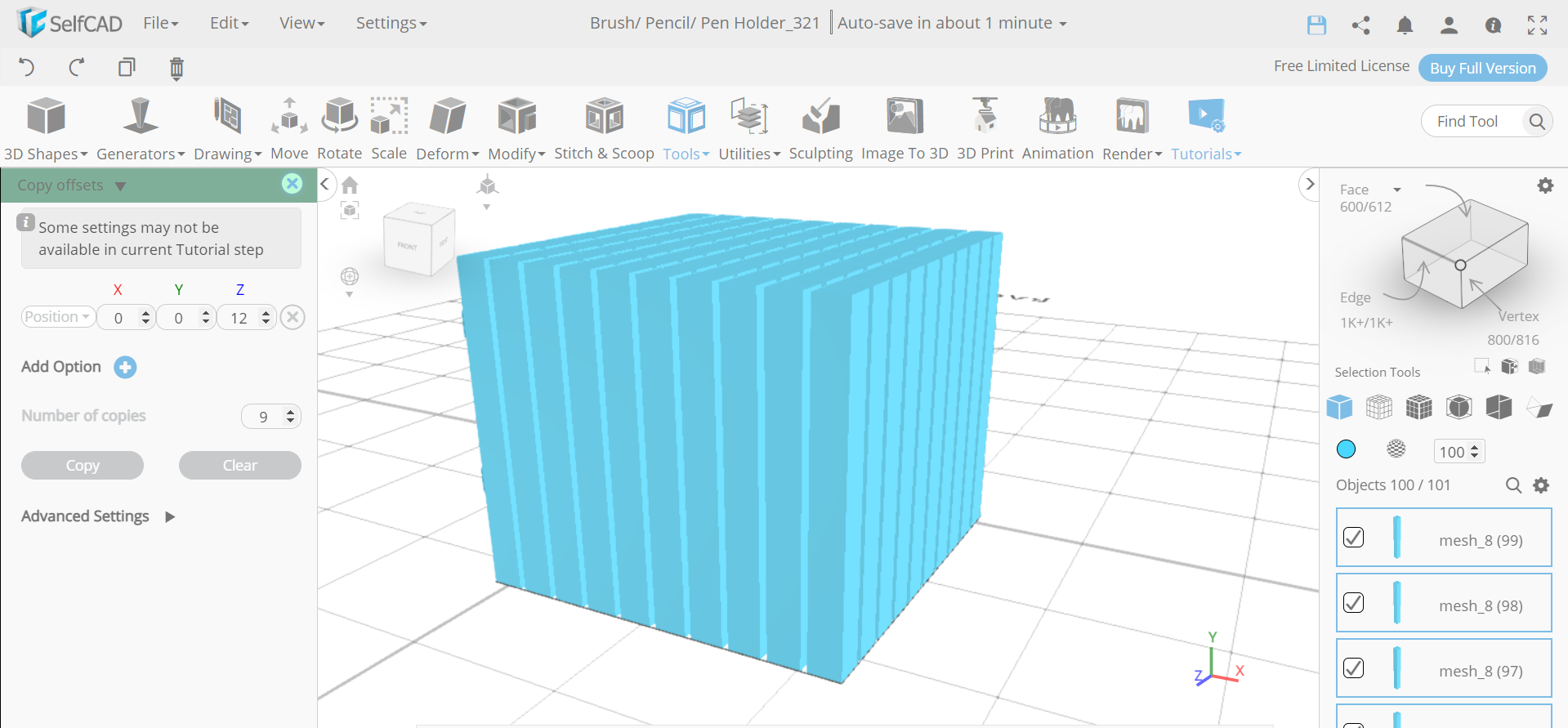Open the Render tool
1568x728 pixels.
pyautogui.click(x=1132, y=128)
